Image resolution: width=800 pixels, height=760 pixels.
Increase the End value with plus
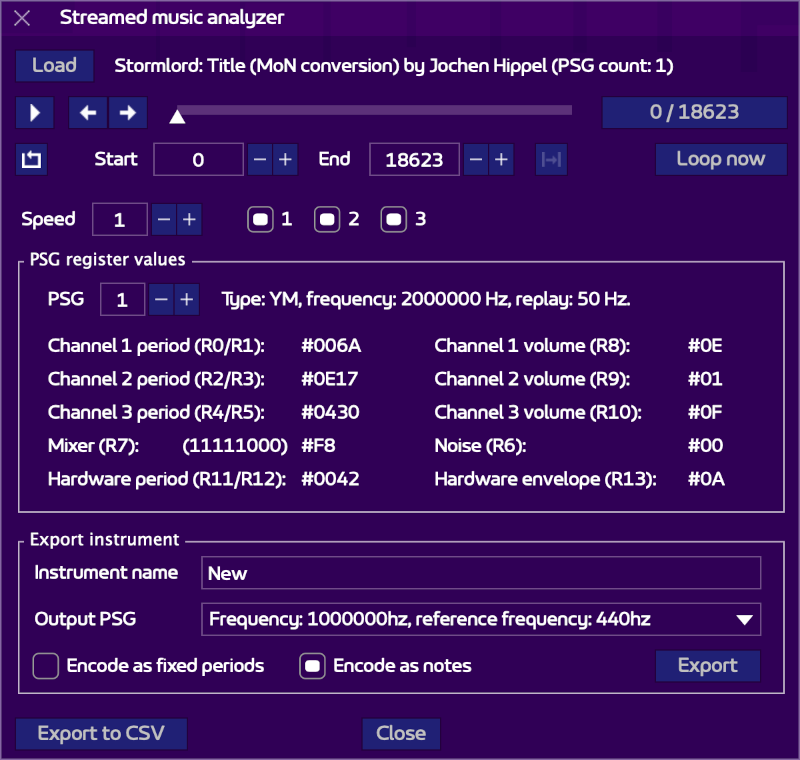pos(501,159)
